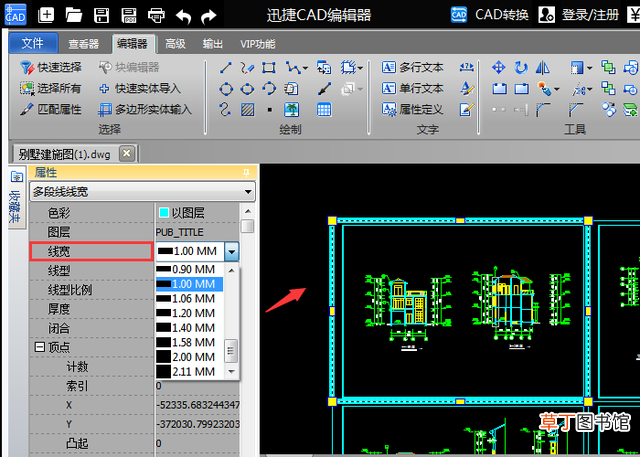This screenshot has height=457, width=640.
Task: Insert an image with the palm tree icon
Action: (291, 109)
